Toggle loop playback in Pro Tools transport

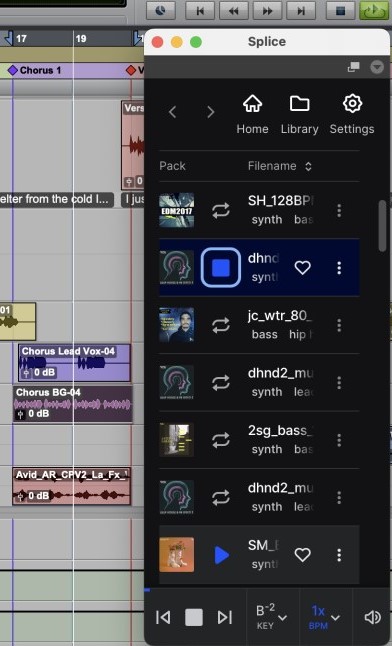(x=374, y=10)
